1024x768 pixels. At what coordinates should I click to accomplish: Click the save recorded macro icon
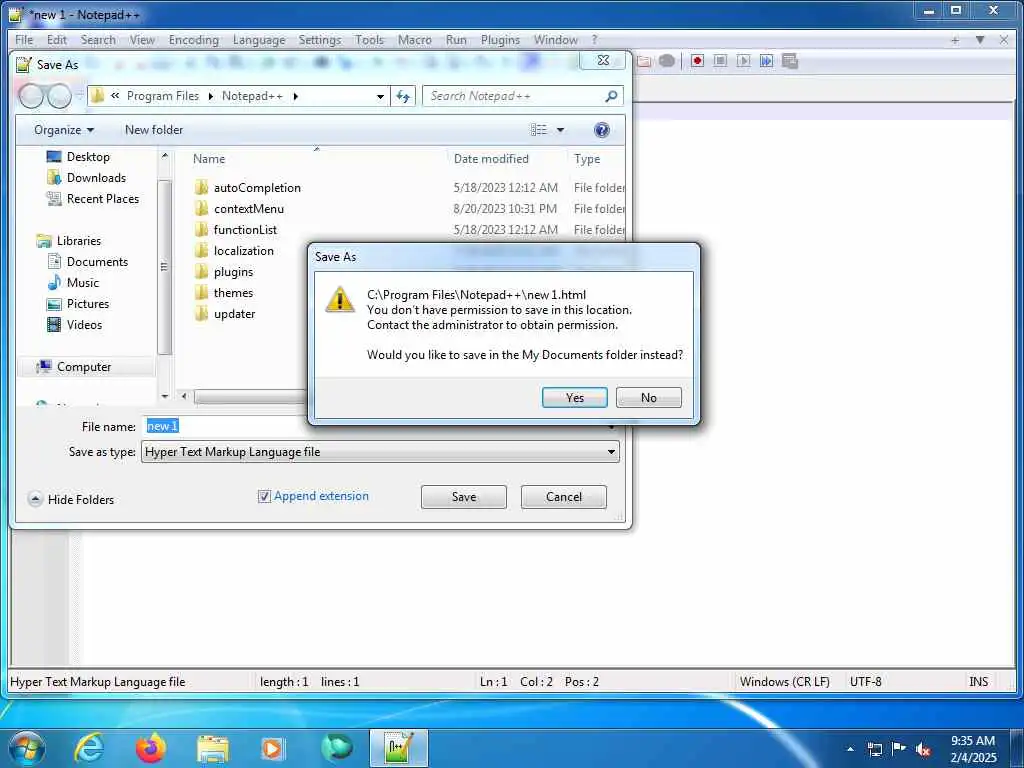790,61
